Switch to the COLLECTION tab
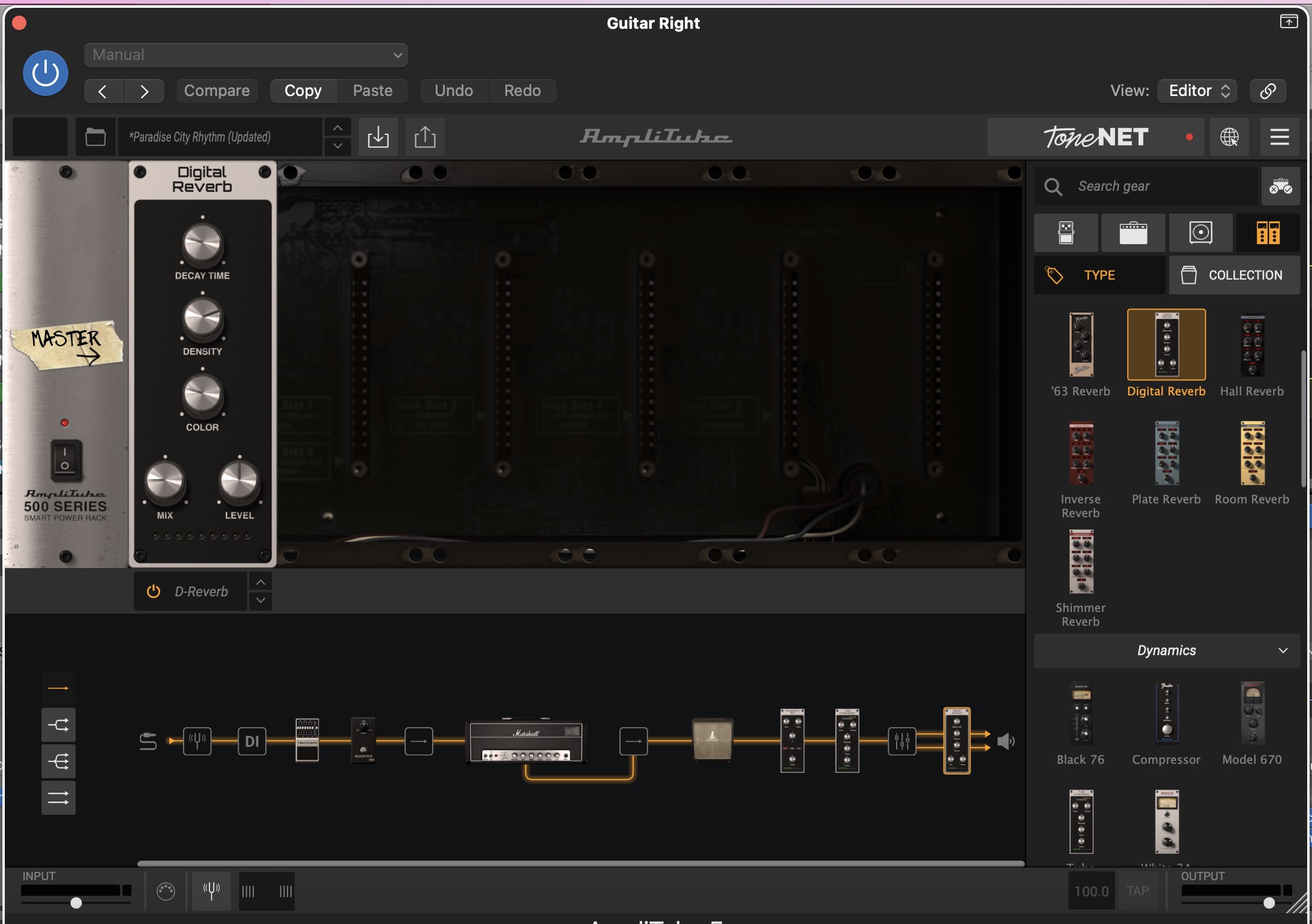Image resolution: width=1312 pixels, height=924 pixels. [x=1234, y=275]
